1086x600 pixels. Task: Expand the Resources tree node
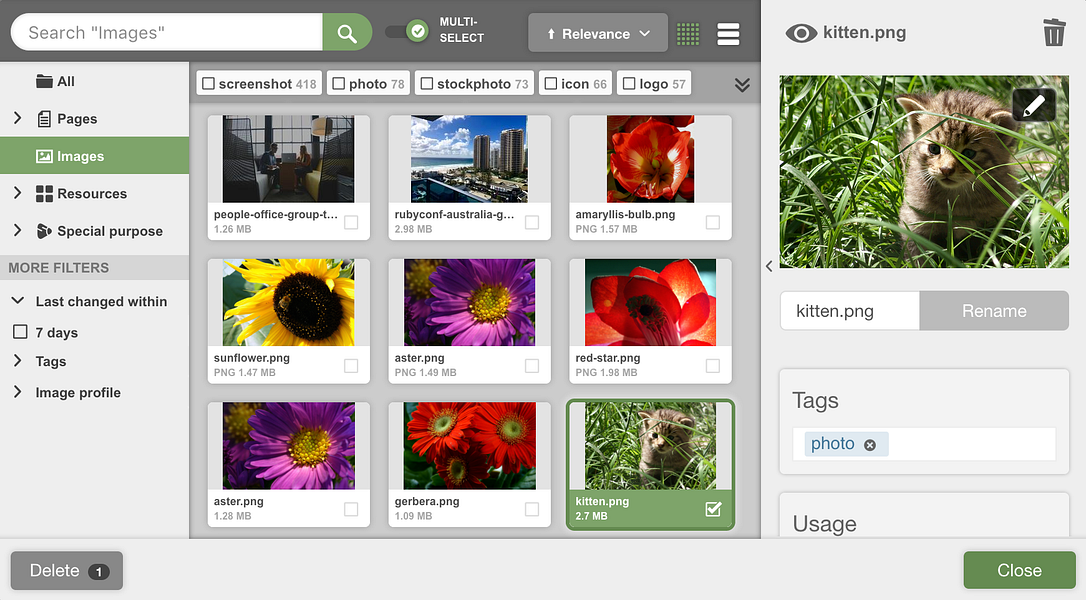point(17,193)
